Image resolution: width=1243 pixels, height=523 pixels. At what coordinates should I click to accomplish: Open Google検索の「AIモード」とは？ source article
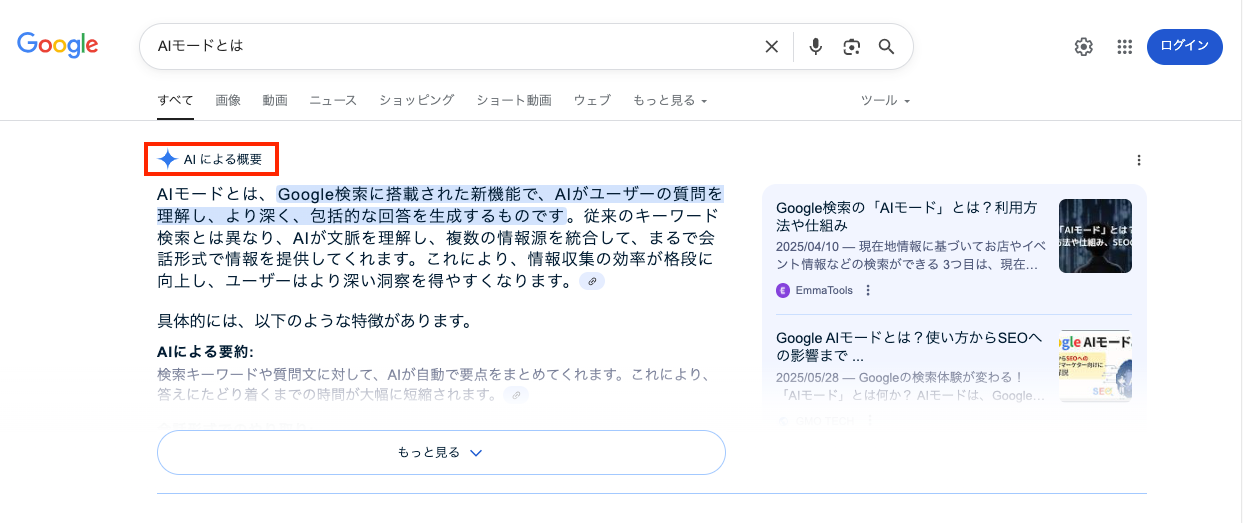pos(909,218)
